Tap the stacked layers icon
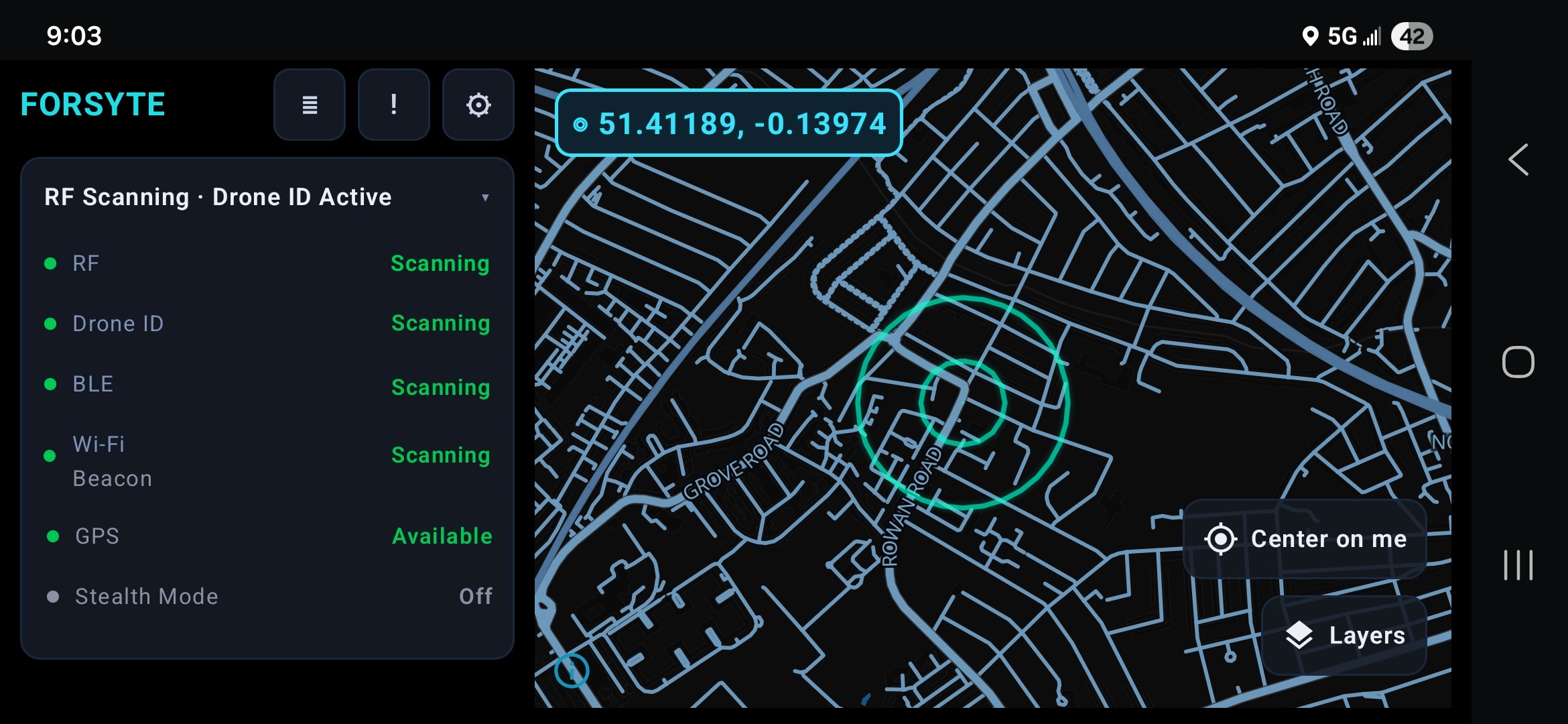The image size is (1568, 724). [1299, 636]
